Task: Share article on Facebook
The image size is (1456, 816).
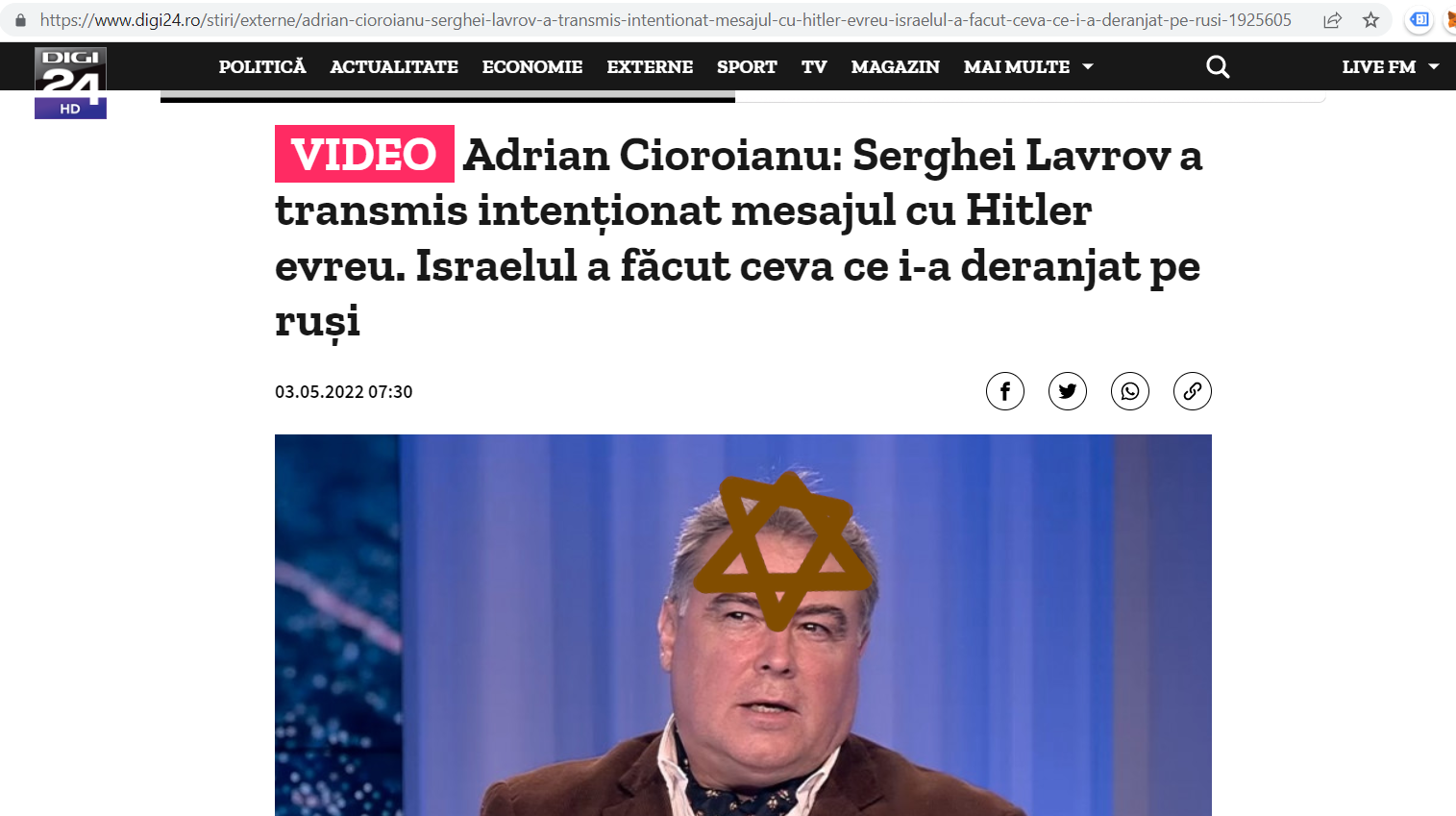Action: (1005, 391)
